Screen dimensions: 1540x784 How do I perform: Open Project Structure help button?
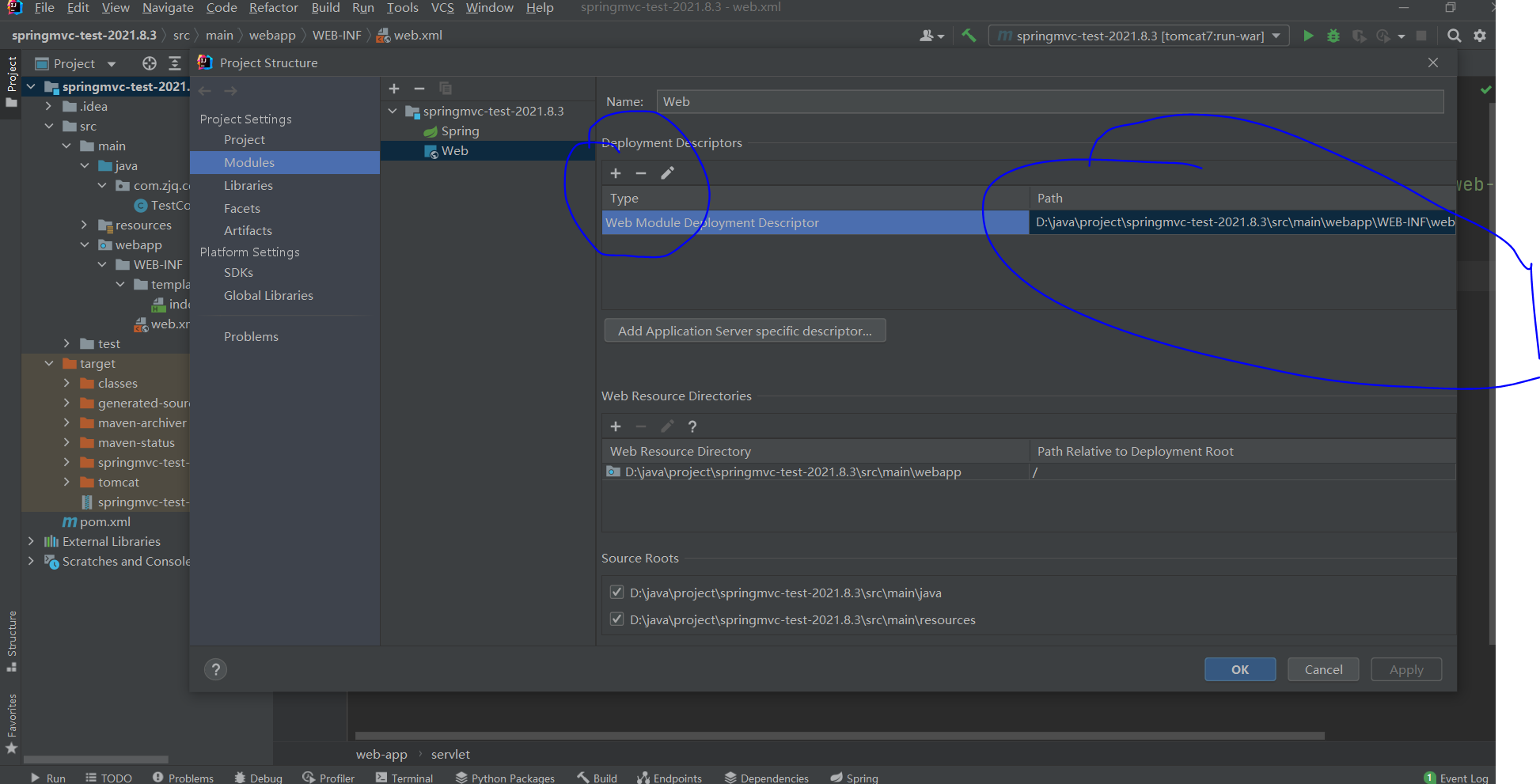pos(215,669)
